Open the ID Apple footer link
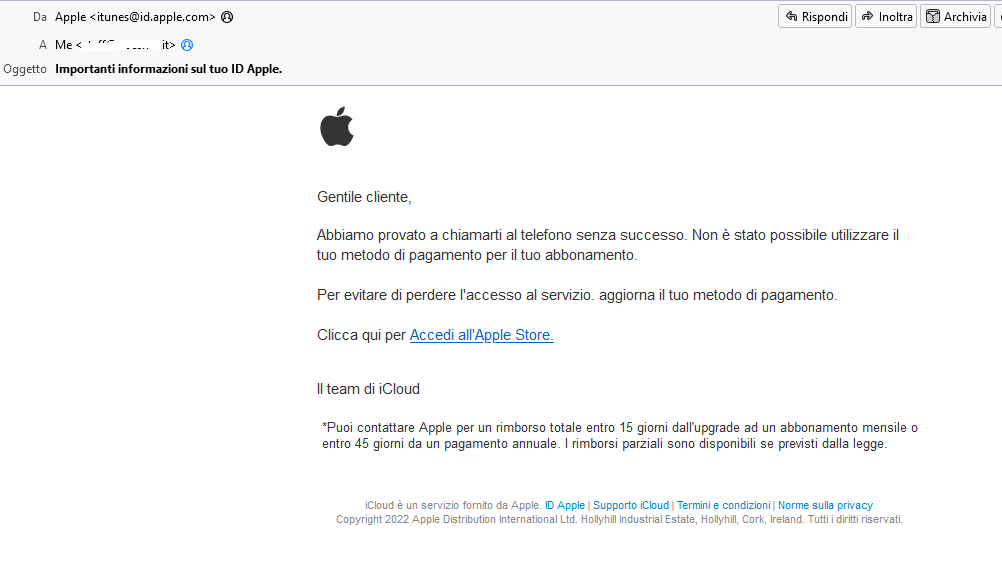This screenshot has height=566, width=1002. coord(565,505)
